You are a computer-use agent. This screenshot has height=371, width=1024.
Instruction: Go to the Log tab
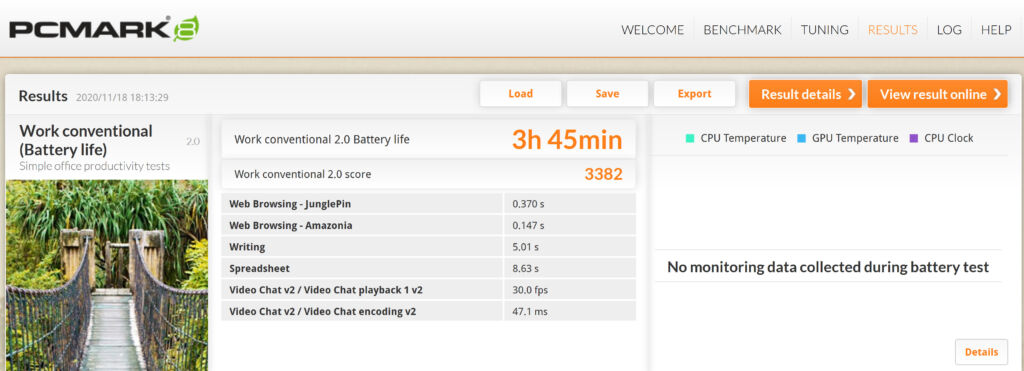(949, 29)
